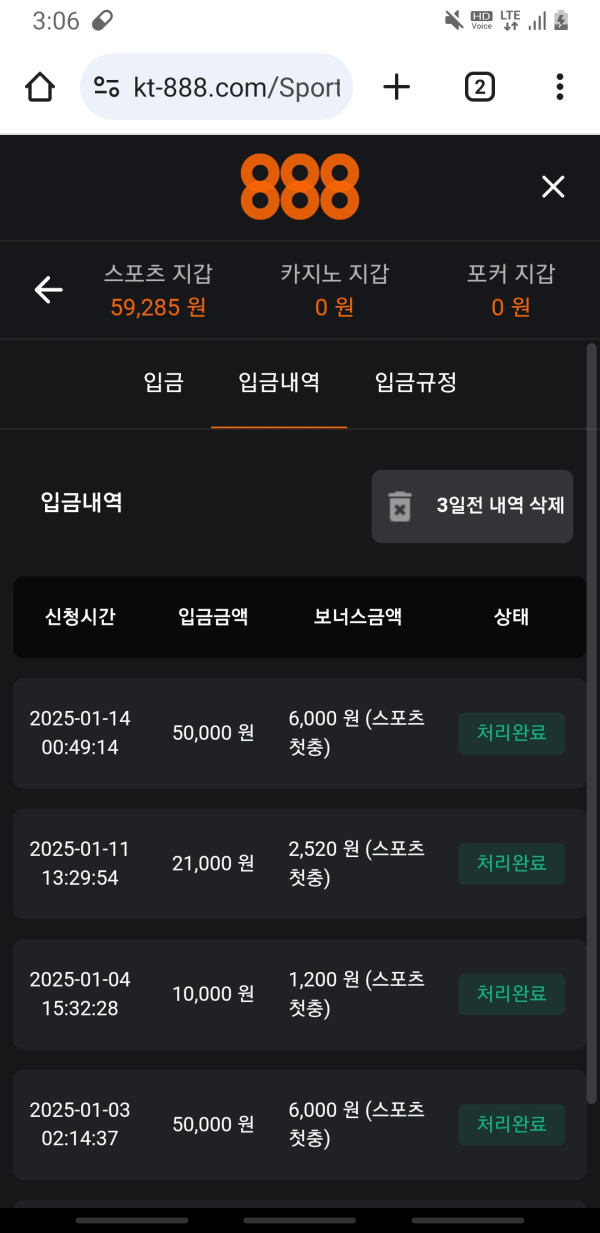Select the 입금내역 tab
The height and width of the screenshot is (1233, 600).
coord(279,382)
